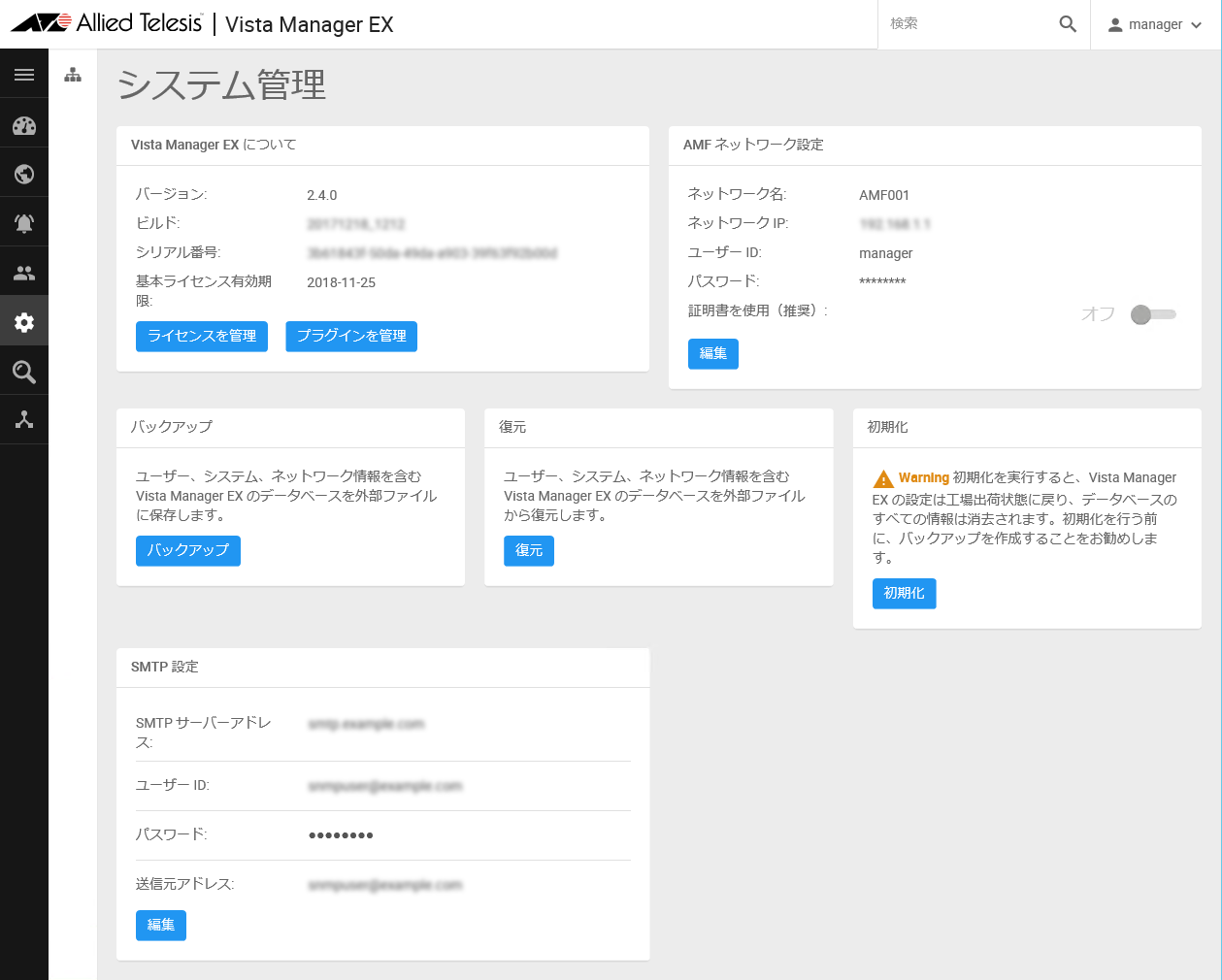This screenshot has height=980, width=1222.
Task: Click the 初期化 card title
Action: 887,426
